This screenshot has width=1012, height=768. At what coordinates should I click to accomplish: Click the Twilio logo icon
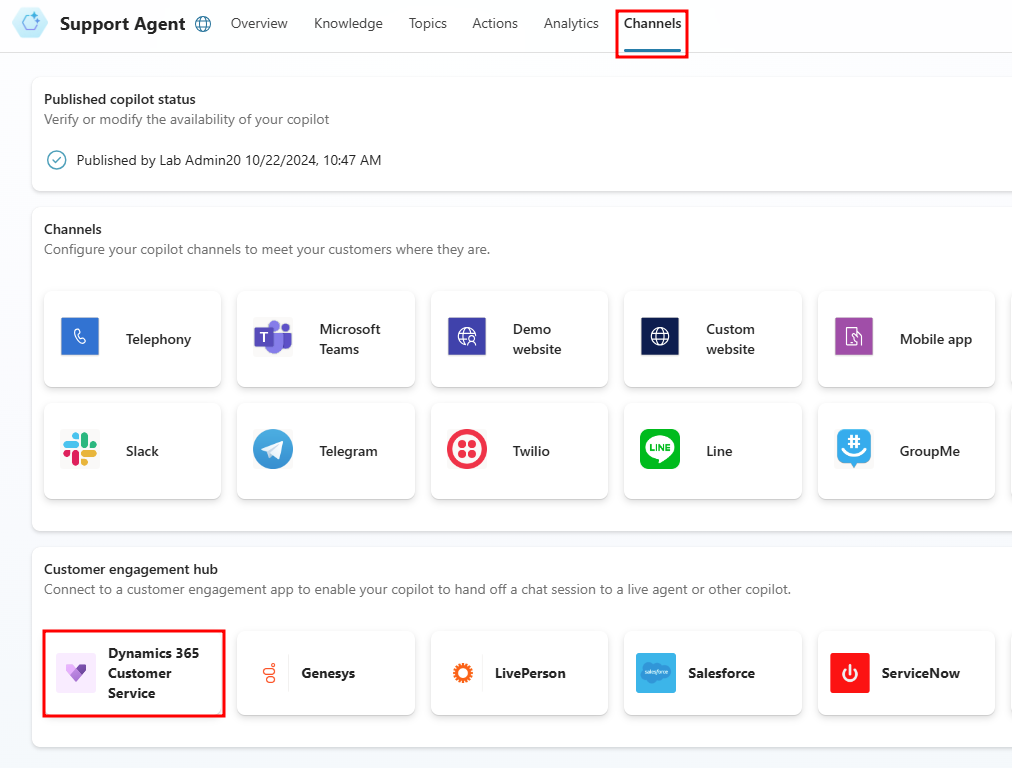tap(467, 449)
